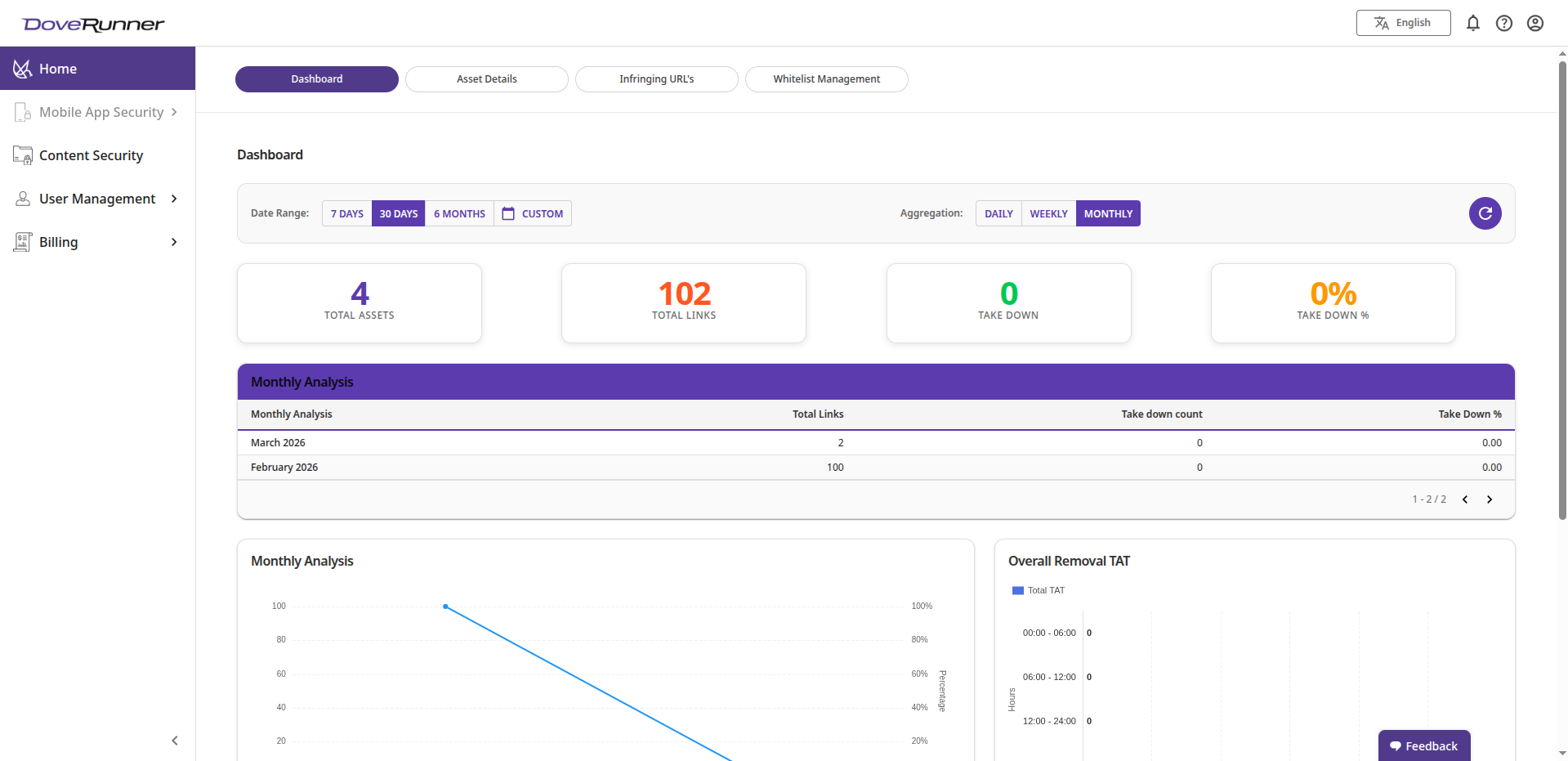Open the Billing section via its sidebar icon
Image resolution: width=1568 pixels, height=761 pixels.
coord(22,241)
